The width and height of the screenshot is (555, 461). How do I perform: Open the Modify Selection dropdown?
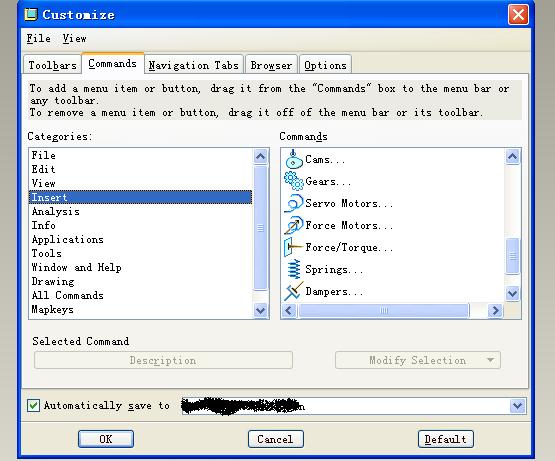(x=418, y=360)
